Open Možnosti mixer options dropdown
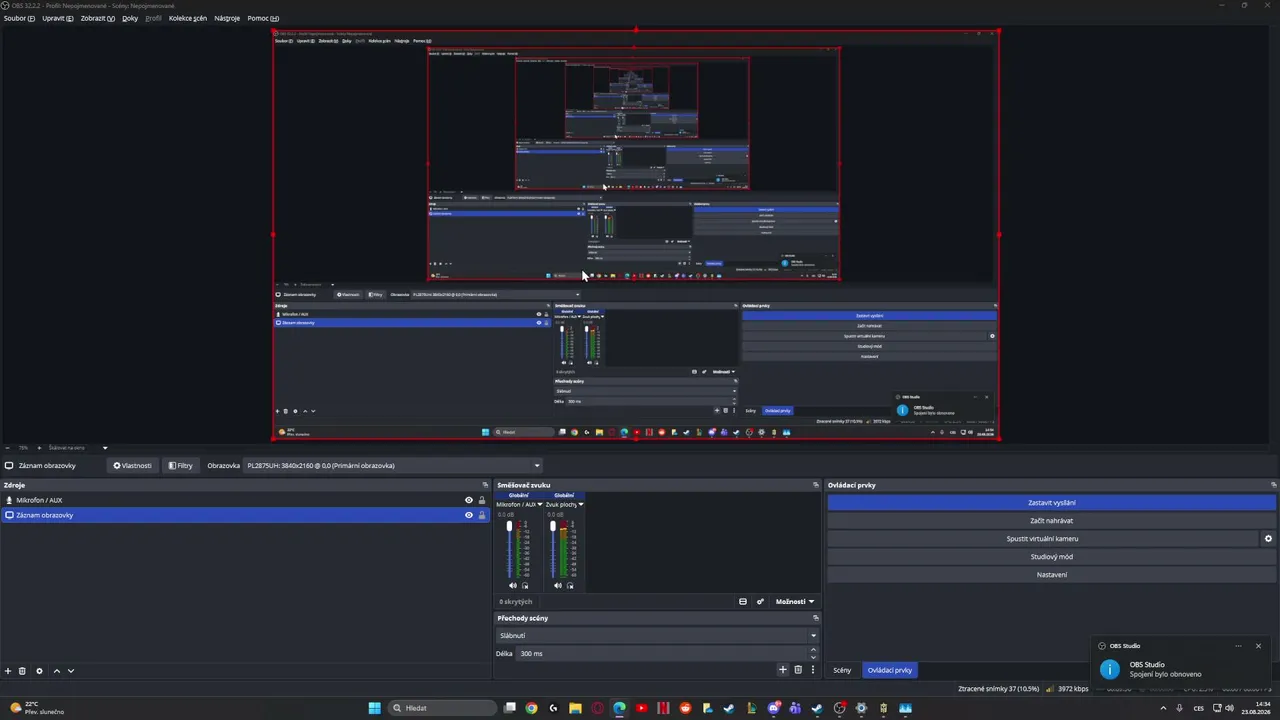Viewport: 1280px width, 720px height. pyautogui.click(x=795, y=602)
